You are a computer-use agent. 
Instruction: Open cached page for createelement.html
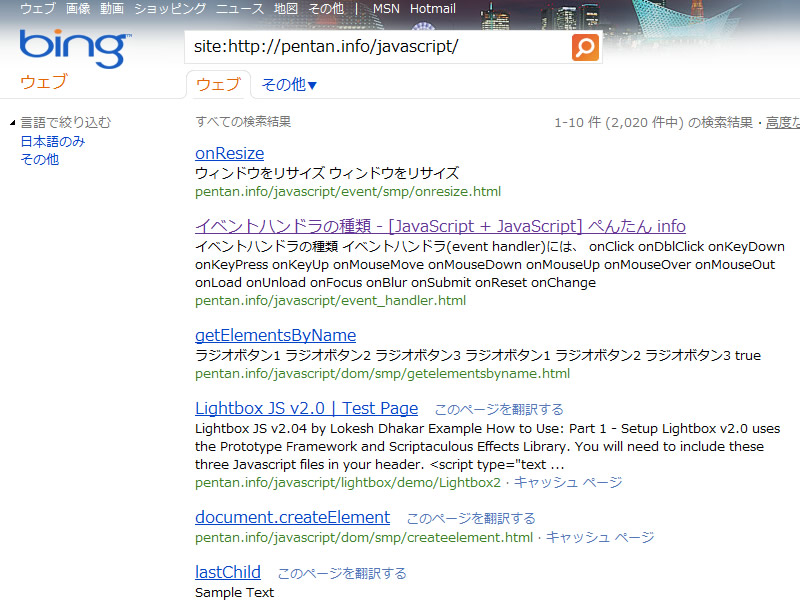click(600, 537)
